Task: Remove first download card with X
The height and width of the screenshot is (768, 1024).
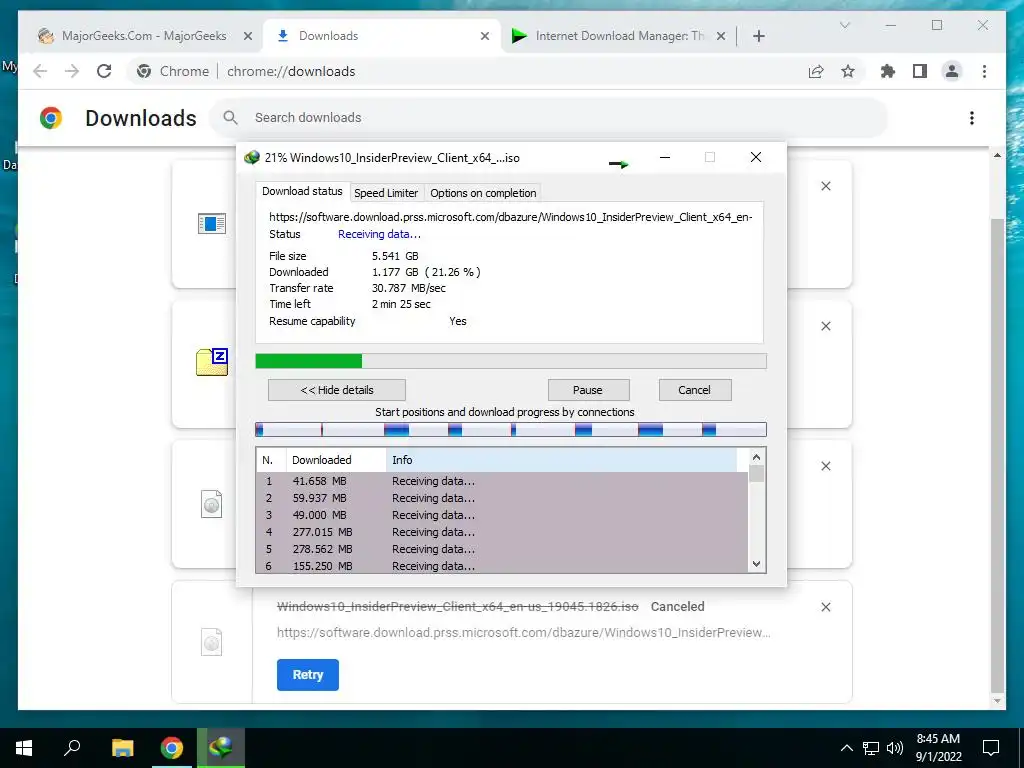Action: point(825,186)
